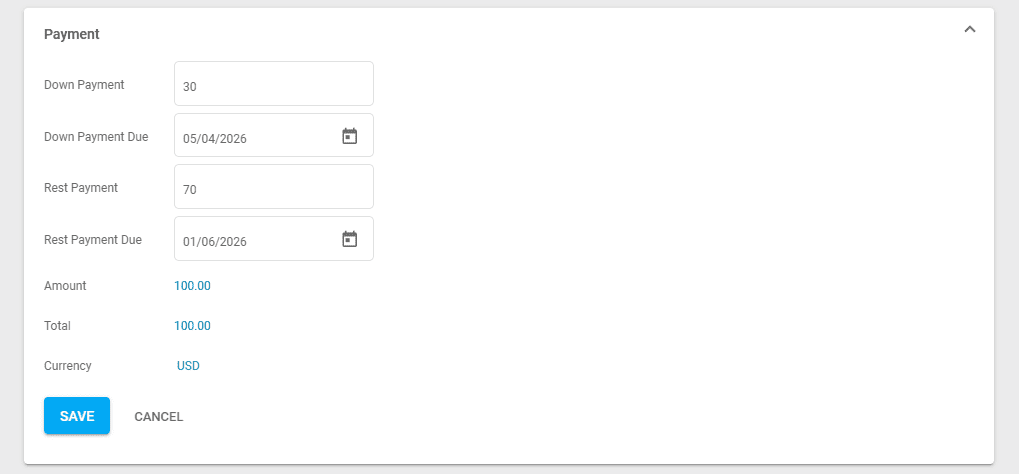Viewport: 1019px width, 474px height.
Task: Click the "Rest Payment" field label
Action: (x=81, y=187)
